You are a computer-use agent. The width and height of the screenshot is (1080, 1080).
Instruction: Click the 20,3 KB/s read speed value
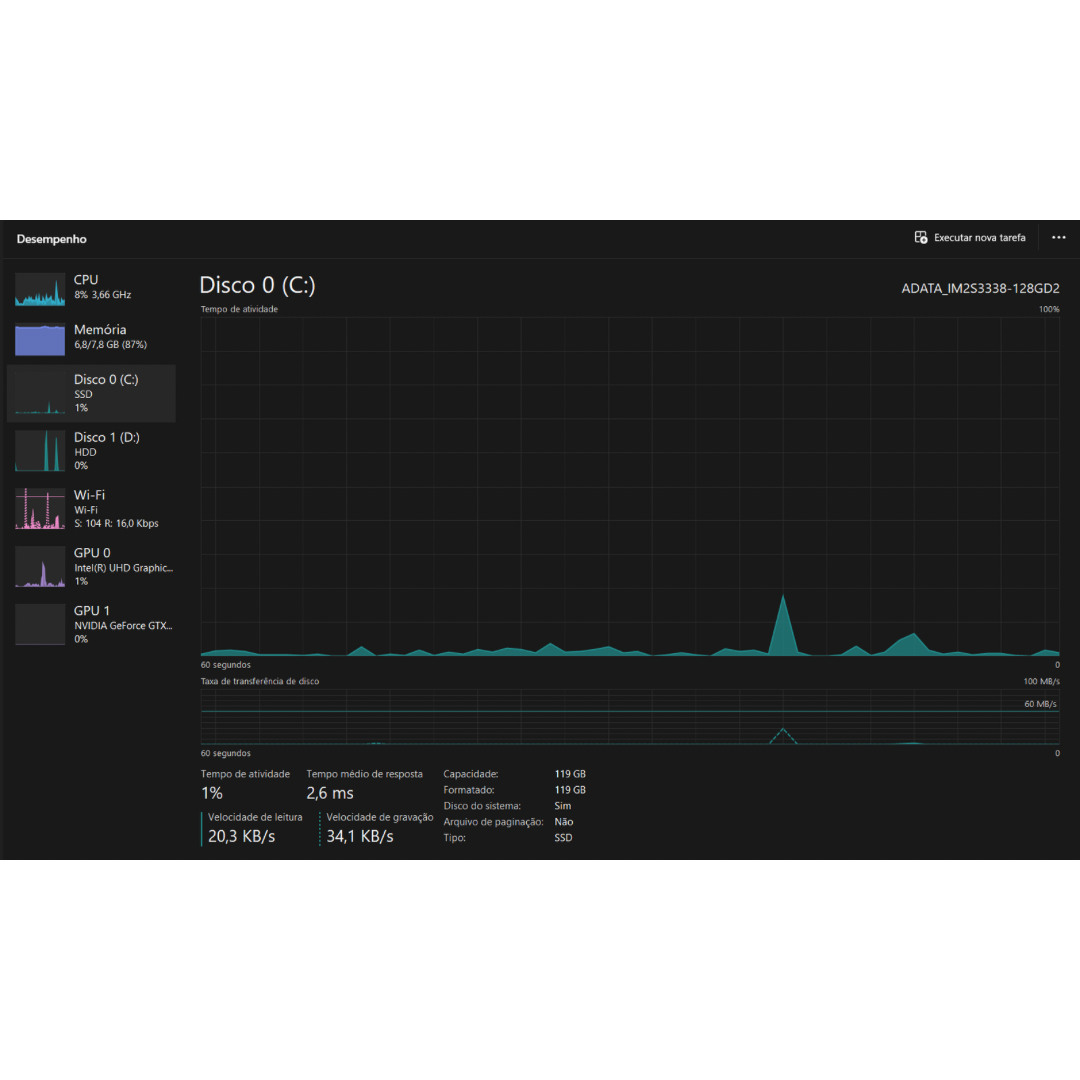tap(241, 836)
